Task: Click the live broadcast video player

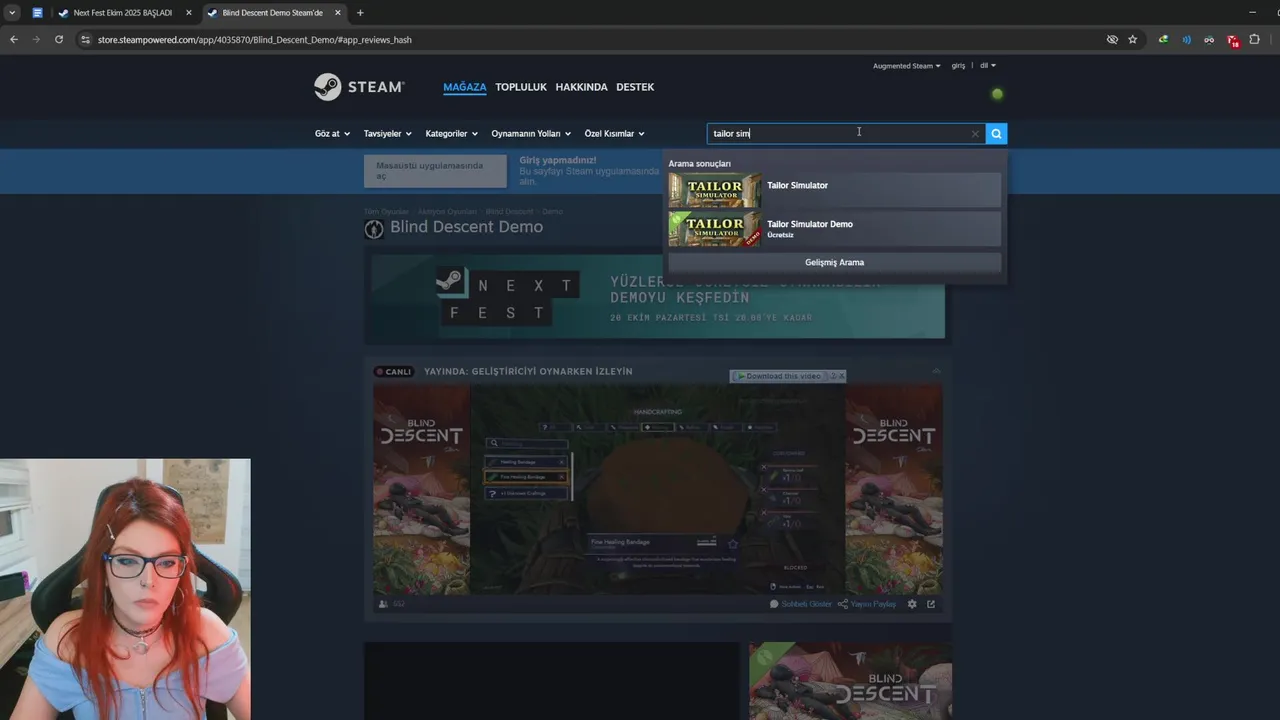Action: point(658,490)
